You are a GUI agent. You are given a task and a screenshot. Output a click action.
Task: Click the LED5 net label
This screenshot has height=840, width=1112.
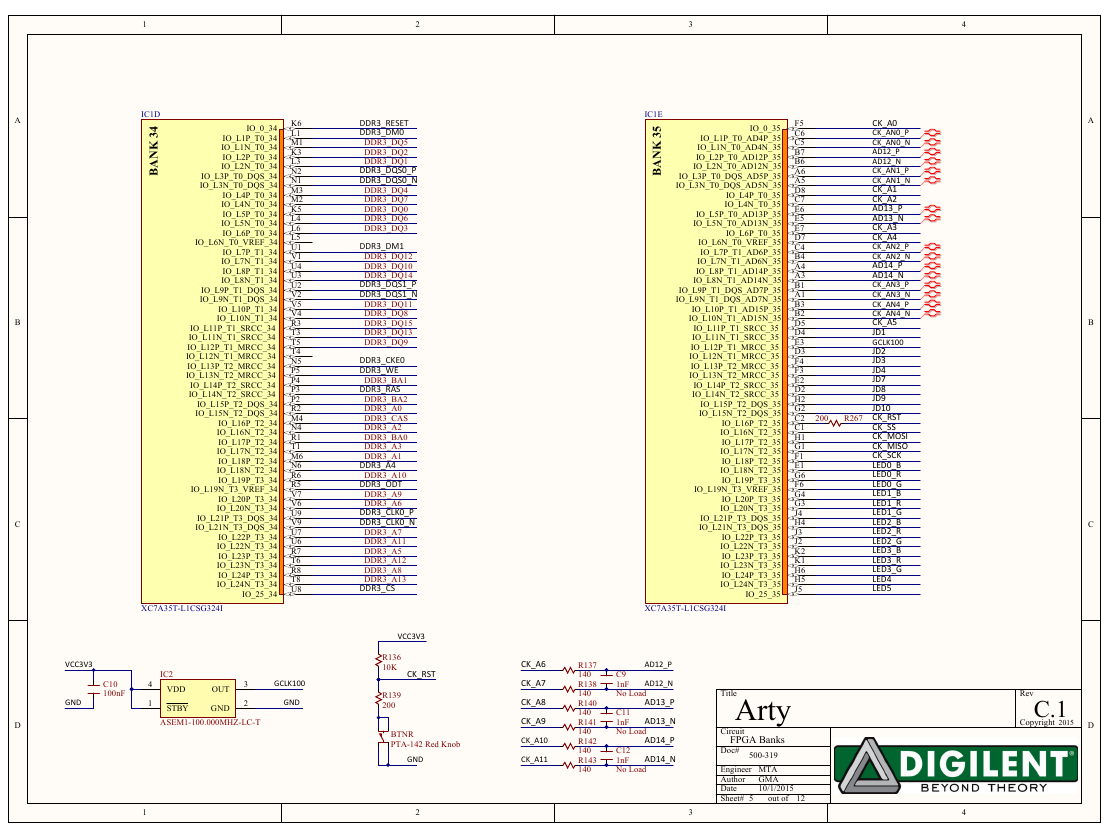882,589
